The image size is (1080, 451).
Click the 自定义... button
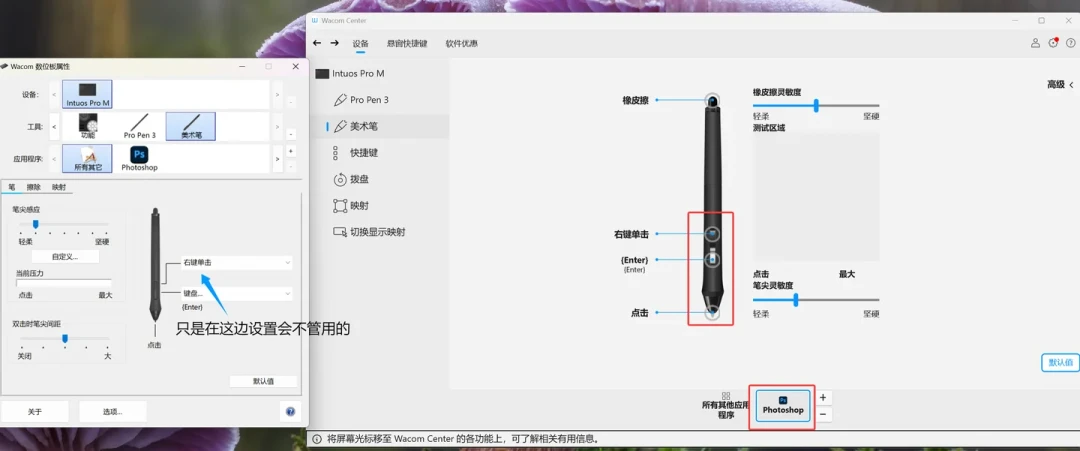click(x=65, y=256)
